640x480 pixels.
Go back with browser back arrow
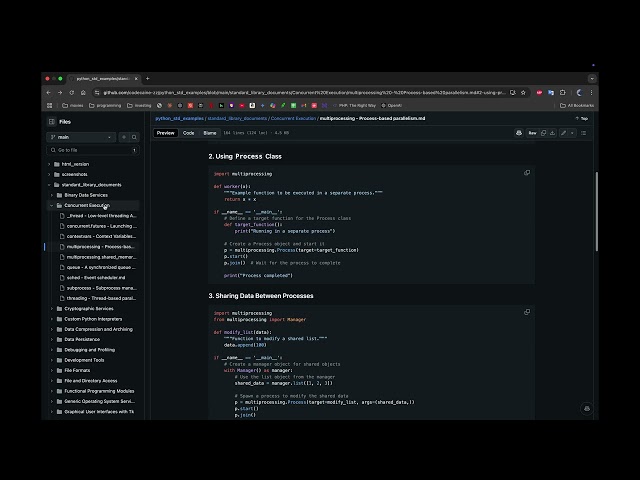[x=49, y=93]
